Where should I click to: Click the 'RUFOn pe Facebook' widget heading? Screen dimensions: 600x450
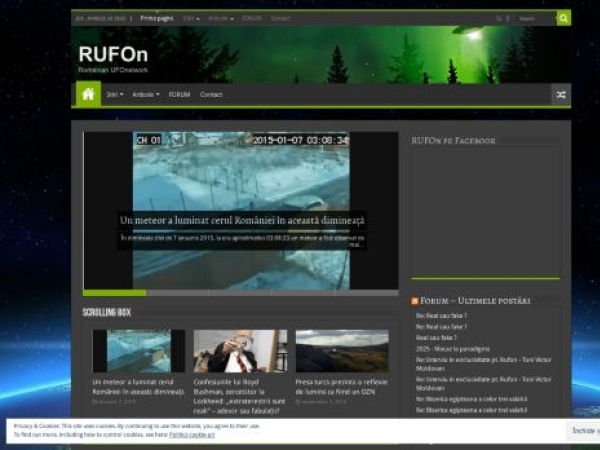(453, 141)
